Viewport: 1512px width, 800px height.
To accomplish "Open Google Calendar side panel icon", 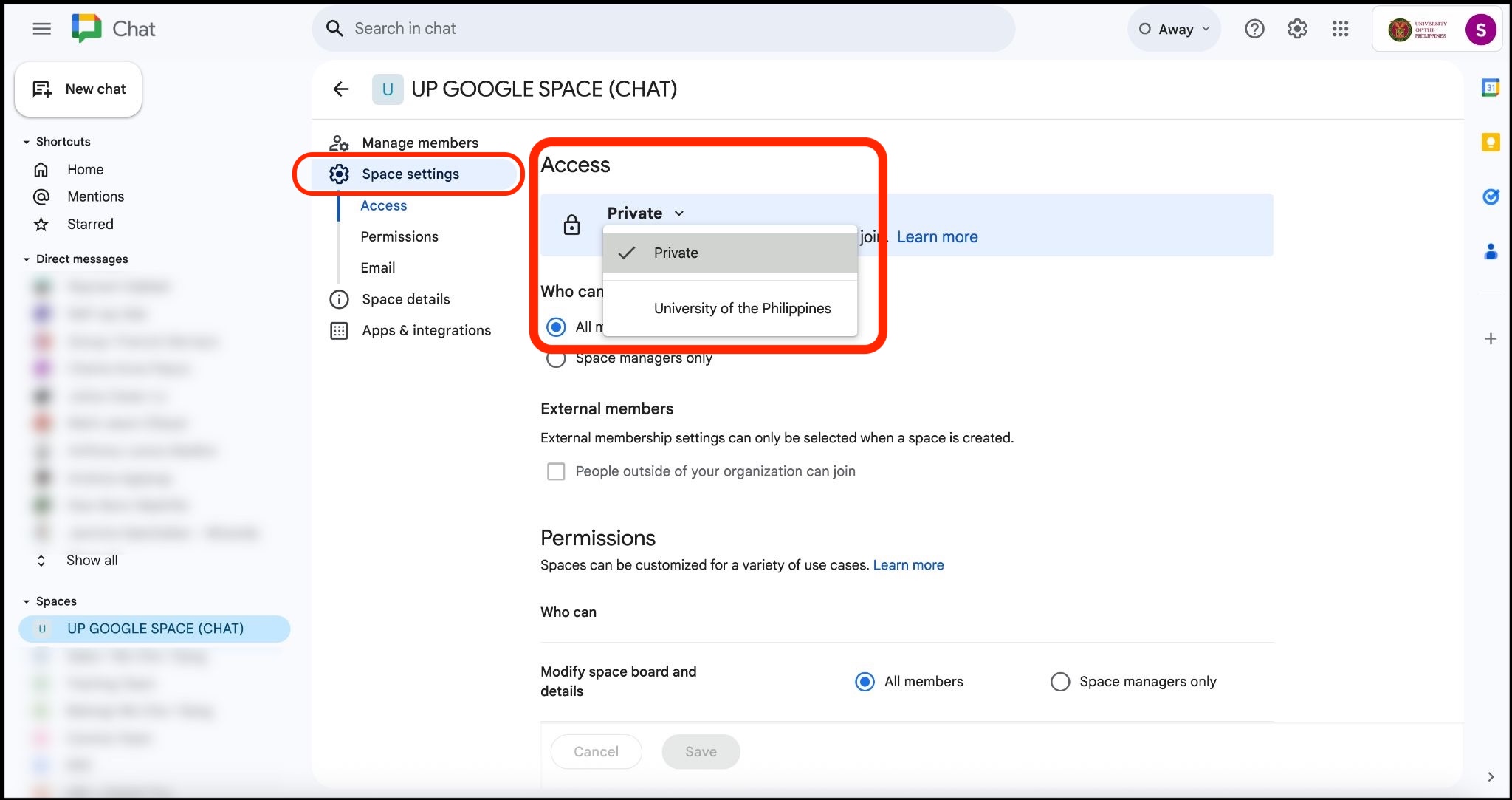I will click(1491, 88).
